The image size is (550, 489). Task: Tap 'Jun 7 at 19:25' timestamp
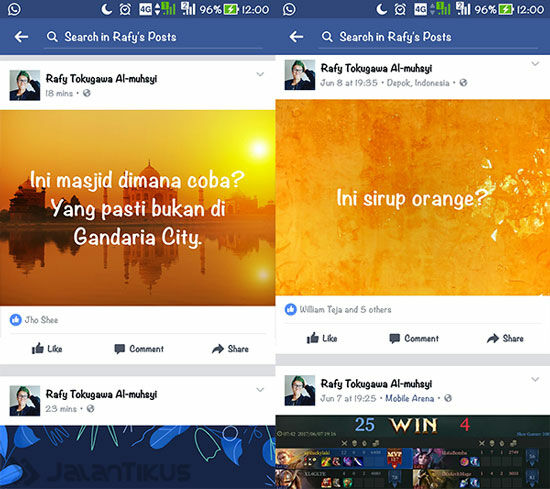tap(348, 398)
